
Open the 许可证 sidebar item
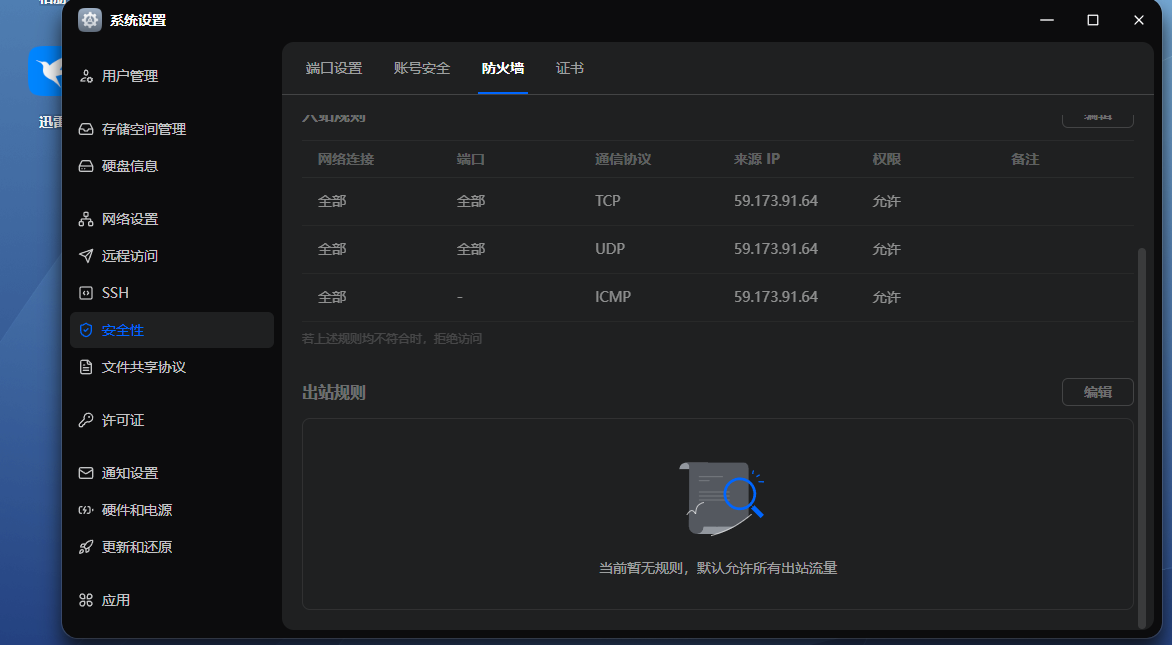pyautogui.click(x=172, y=420)
